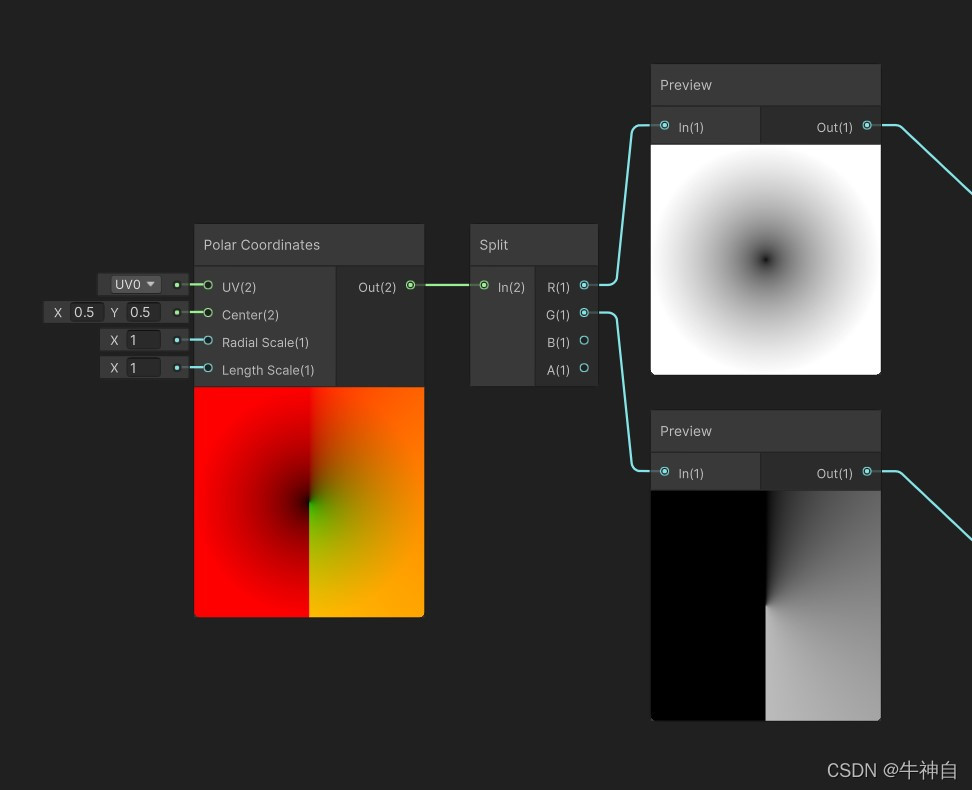Click the Length Scale(1) input port
The width and height of the screenshot is (972, 790).
coord(208,368)
